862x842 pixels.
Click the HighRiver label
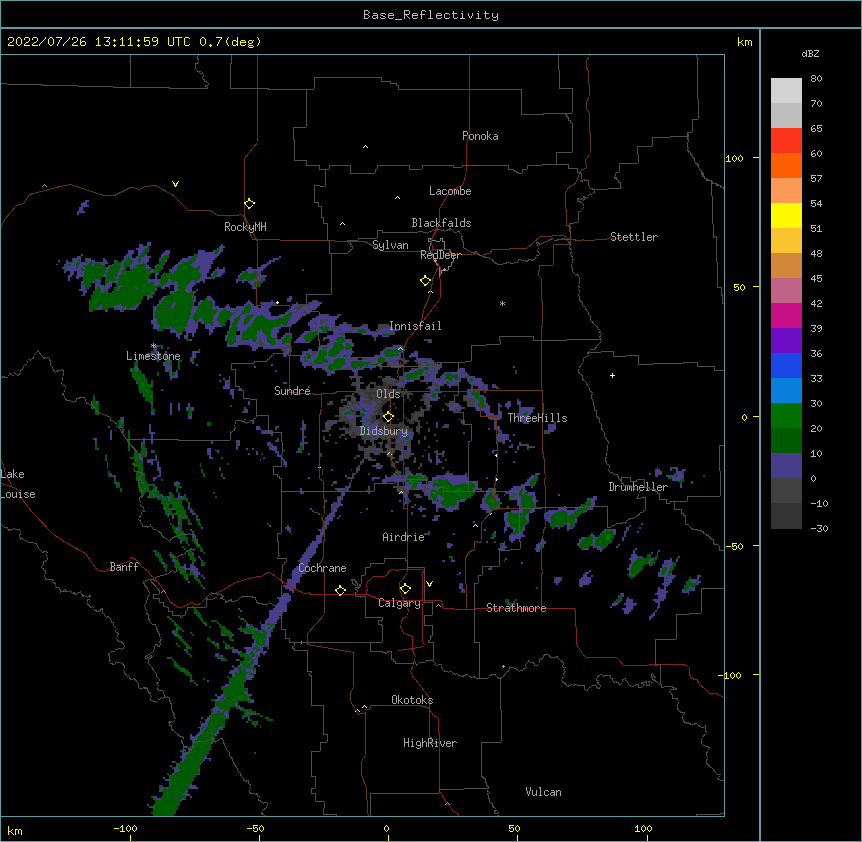430,743
